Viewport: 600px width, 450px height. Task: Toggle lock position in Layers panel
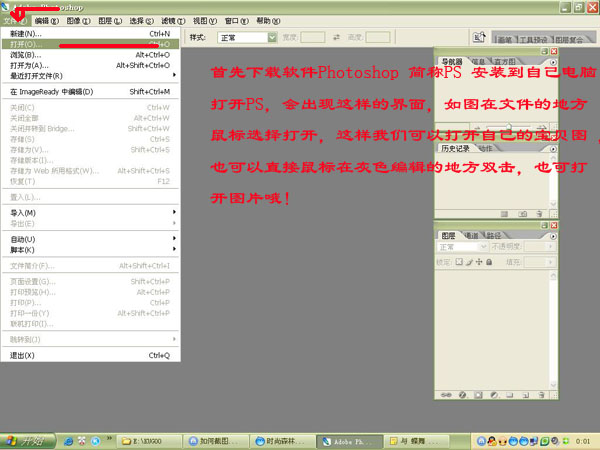pyautogui.click(x=479, y=262)
